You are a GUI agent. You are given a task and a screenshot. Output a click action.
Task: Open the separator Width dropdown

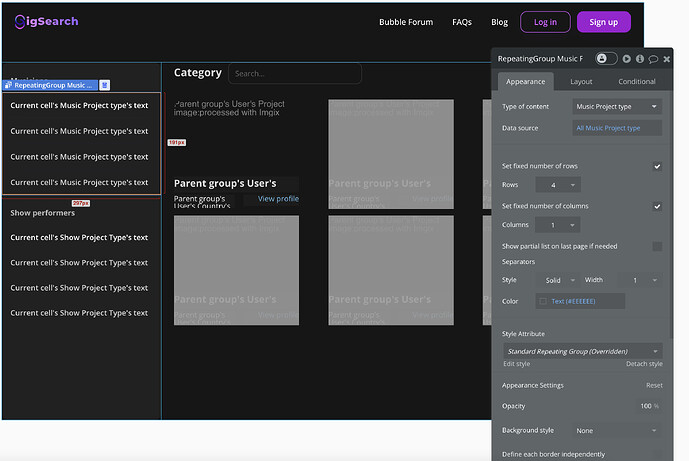pos(640,280)
